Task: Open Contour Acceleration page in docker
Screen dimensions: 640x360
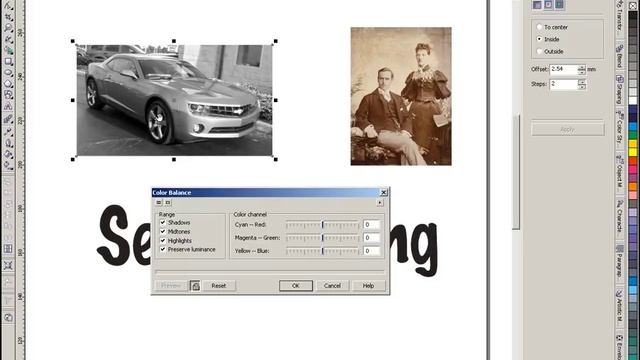Action: 559,4
